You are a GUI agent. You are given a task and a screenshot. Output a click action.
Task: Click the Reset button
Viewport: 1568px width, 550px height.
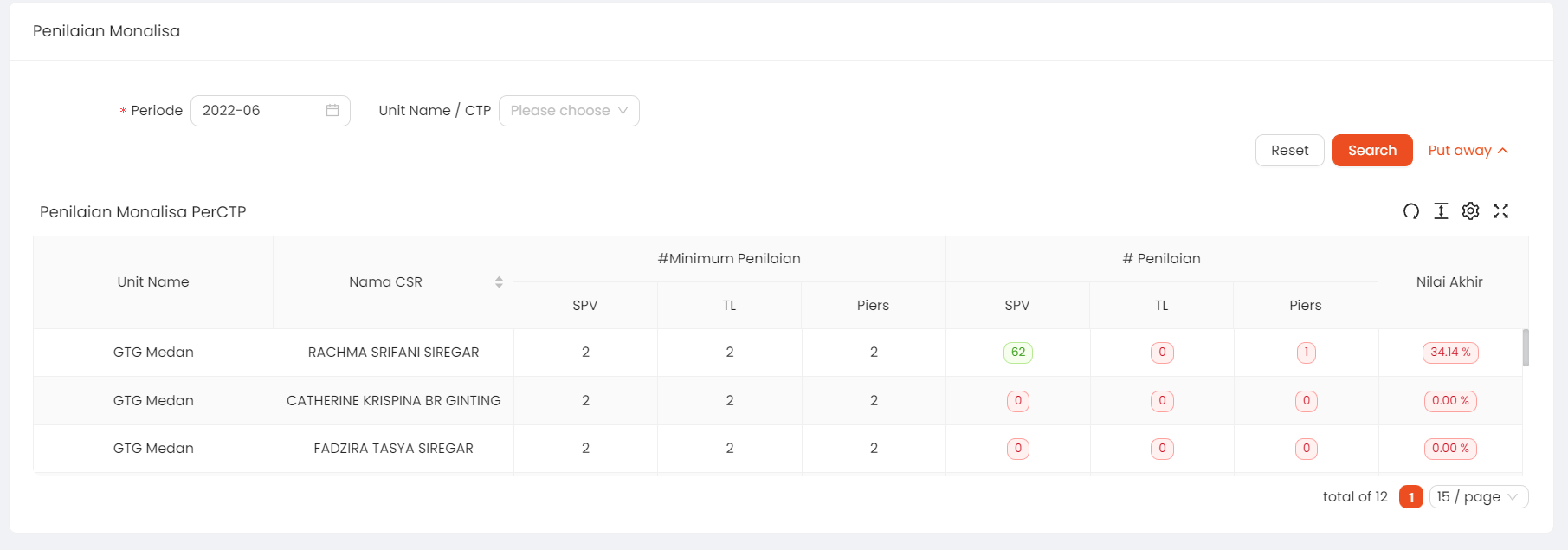[1289, 150]
